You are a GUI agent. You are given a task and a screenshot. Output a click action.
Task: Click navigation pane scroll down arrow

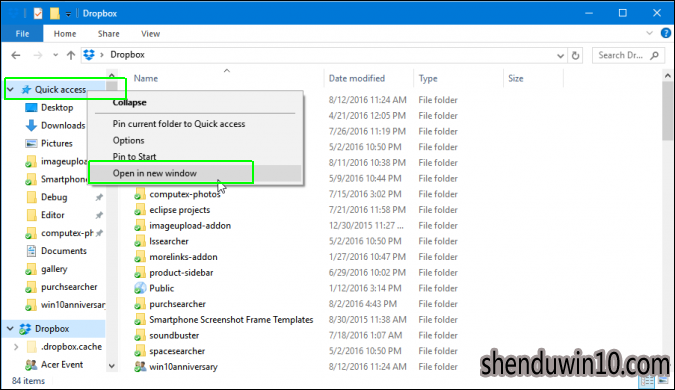click(x=111, y=366)
